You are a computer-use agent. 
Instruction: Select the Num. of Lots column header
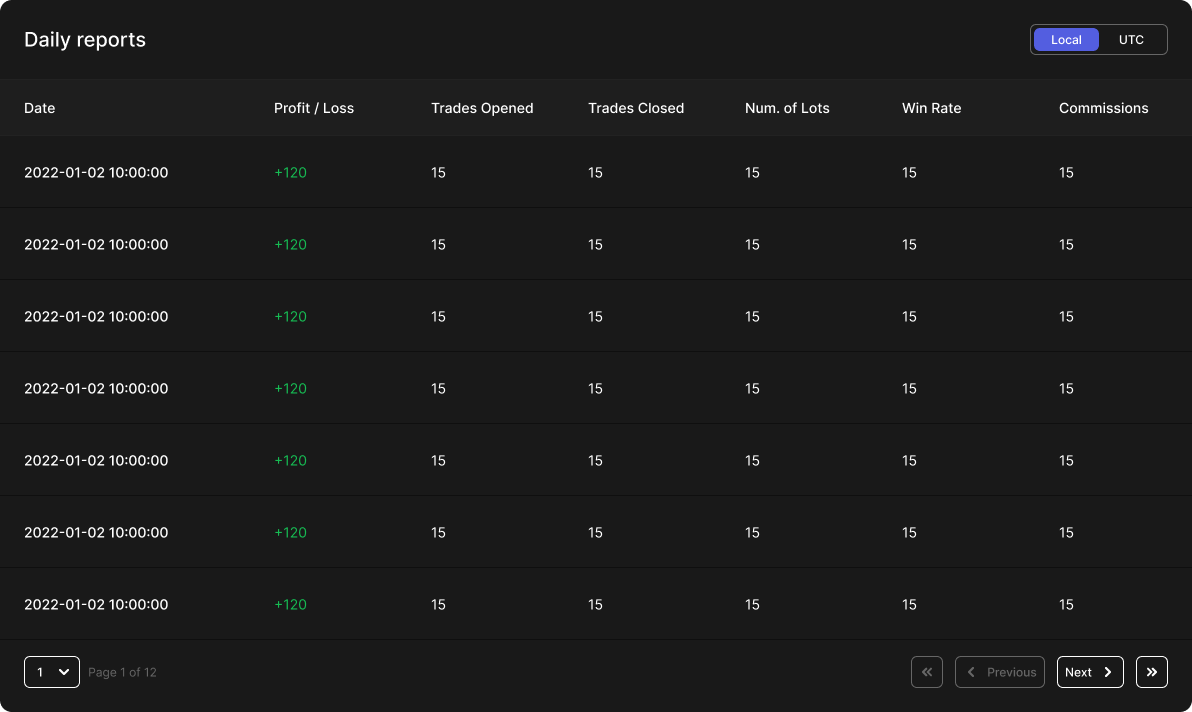point(787,108)
